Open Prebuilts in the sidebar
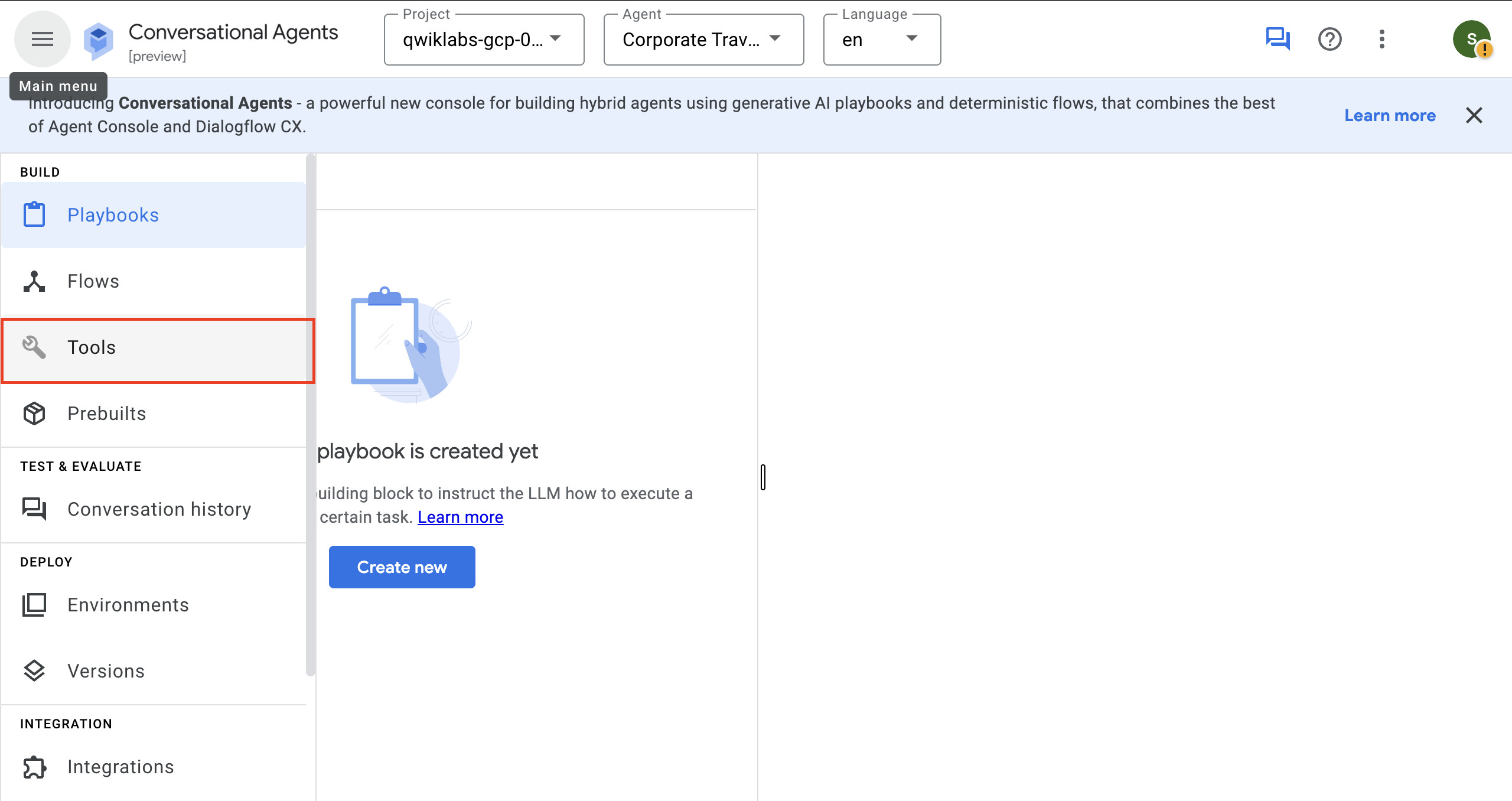This screenshot has height=801, width=1512. pyautogui.click(x=154, y=413)
